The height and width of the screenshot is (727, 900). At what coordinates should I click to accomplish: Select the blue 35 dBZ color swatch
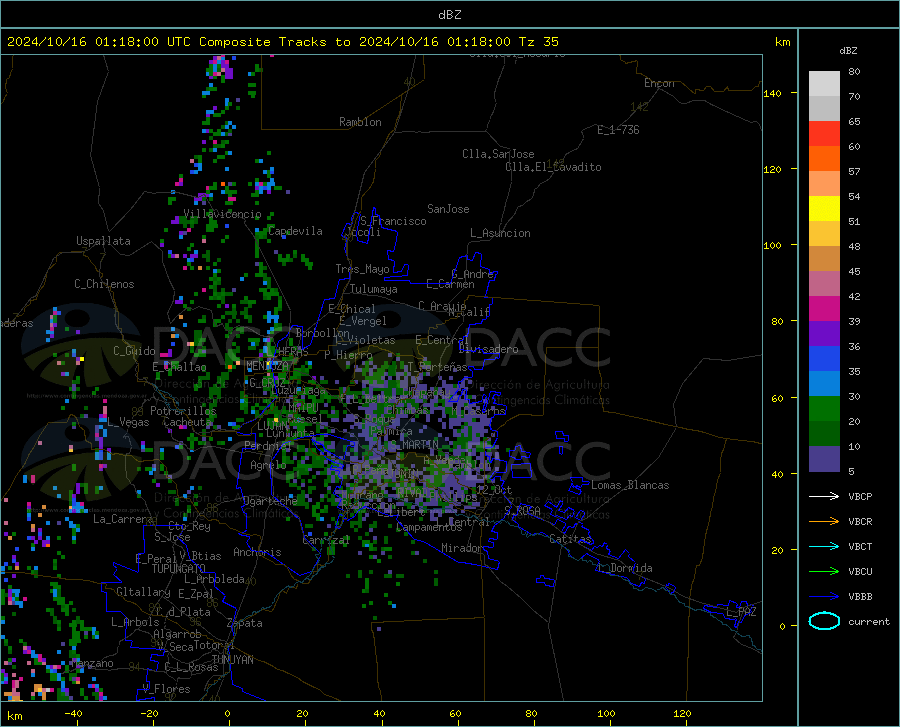point(824,359)
